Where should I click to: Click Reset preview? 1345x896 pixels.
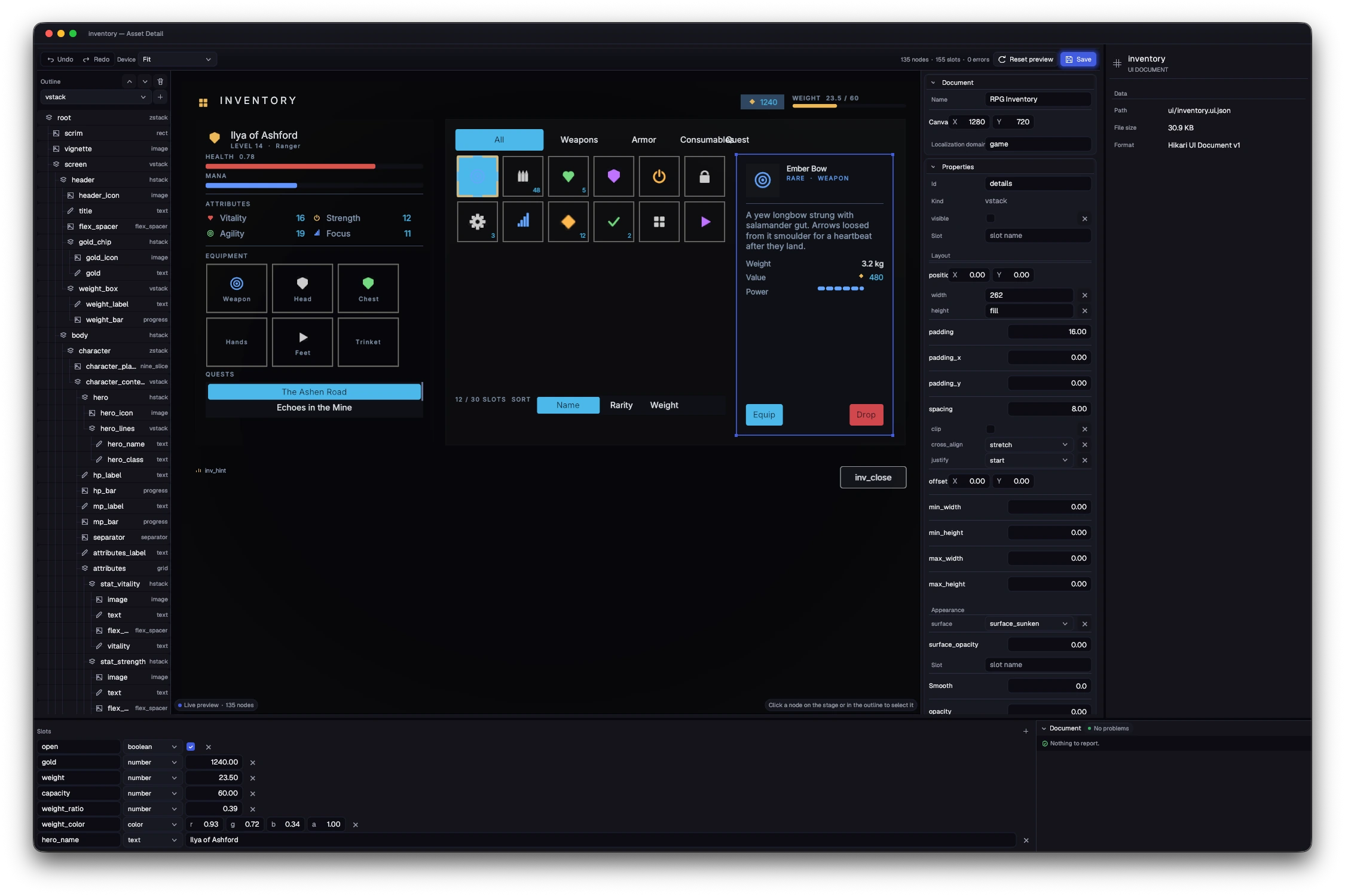point(1026,59)
